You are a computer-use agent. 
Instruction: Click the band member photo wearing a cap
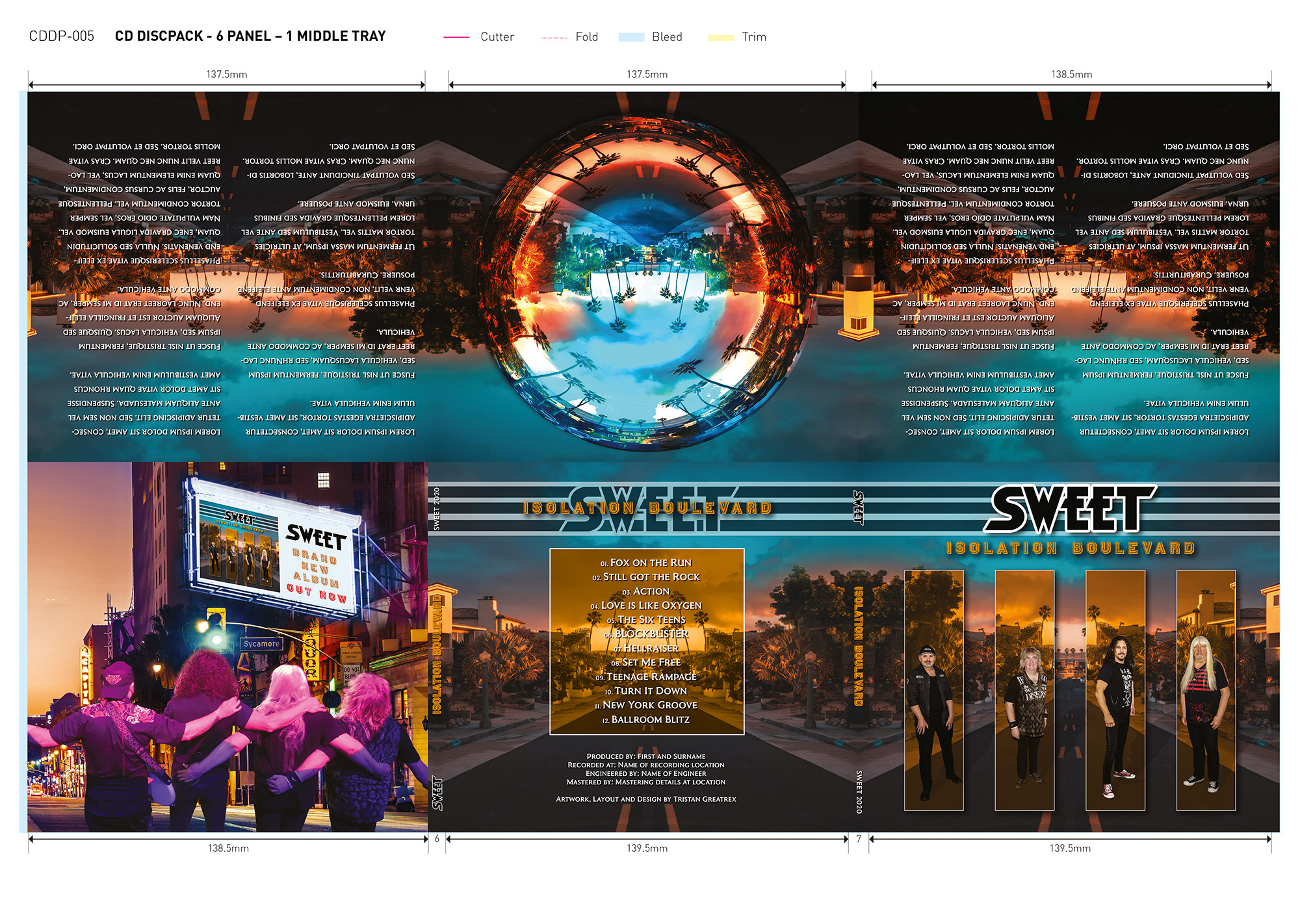tap(934, 690)
